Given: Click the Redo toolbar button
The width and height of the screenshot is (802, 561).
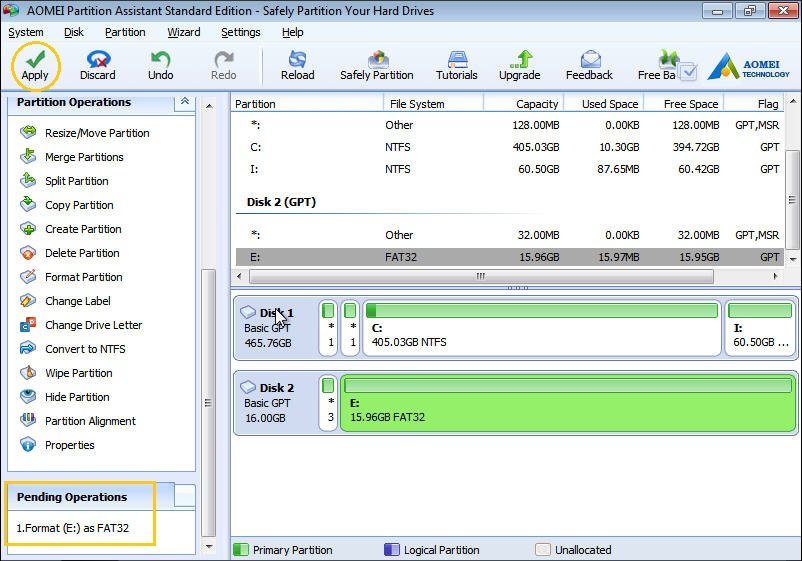Looking at the screenshot, I should click(224, 66).
